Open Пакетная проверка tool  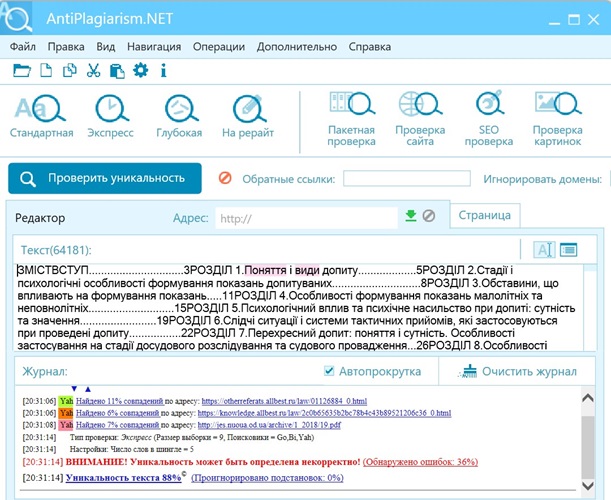351,119
